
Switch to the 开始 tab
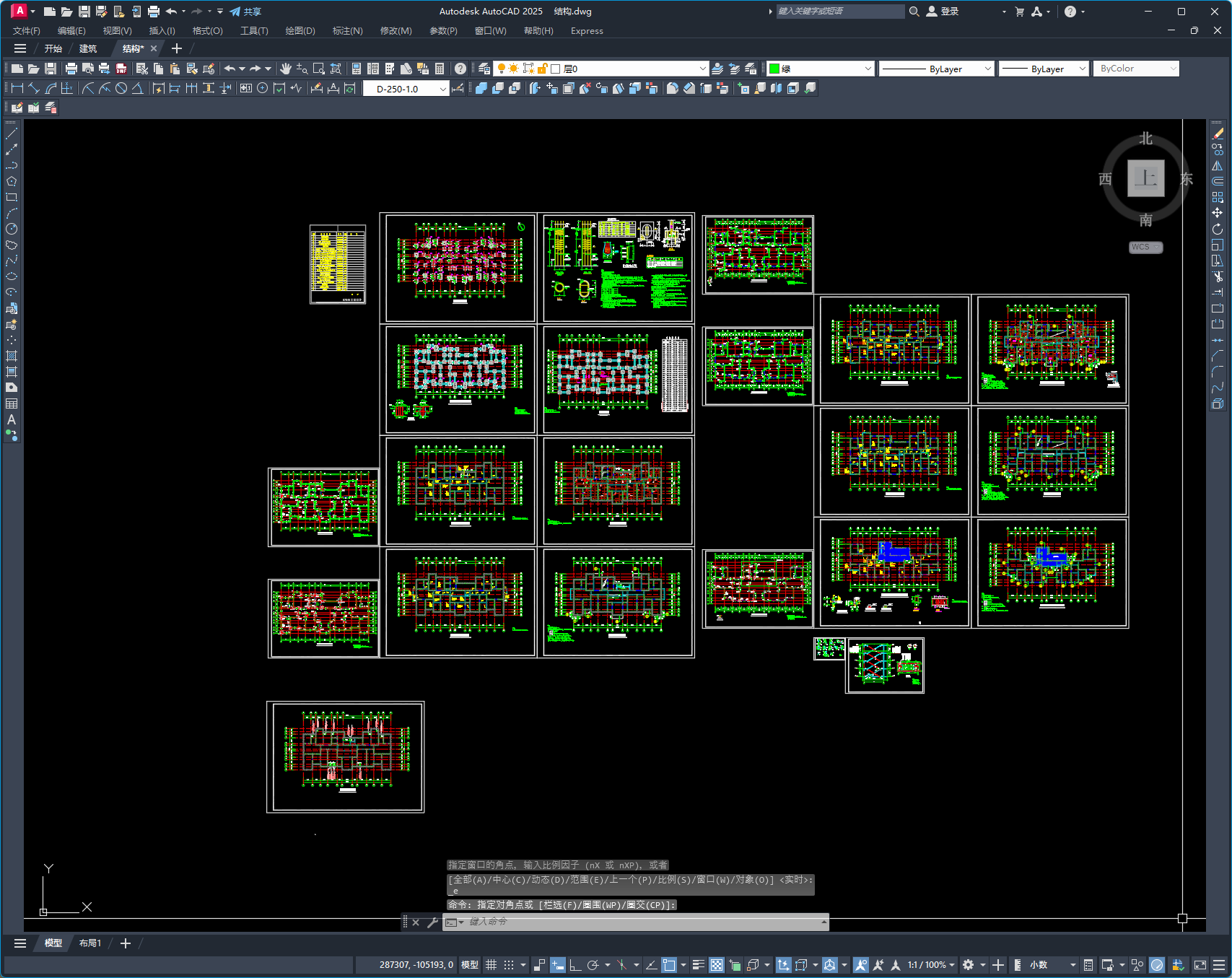53,48
